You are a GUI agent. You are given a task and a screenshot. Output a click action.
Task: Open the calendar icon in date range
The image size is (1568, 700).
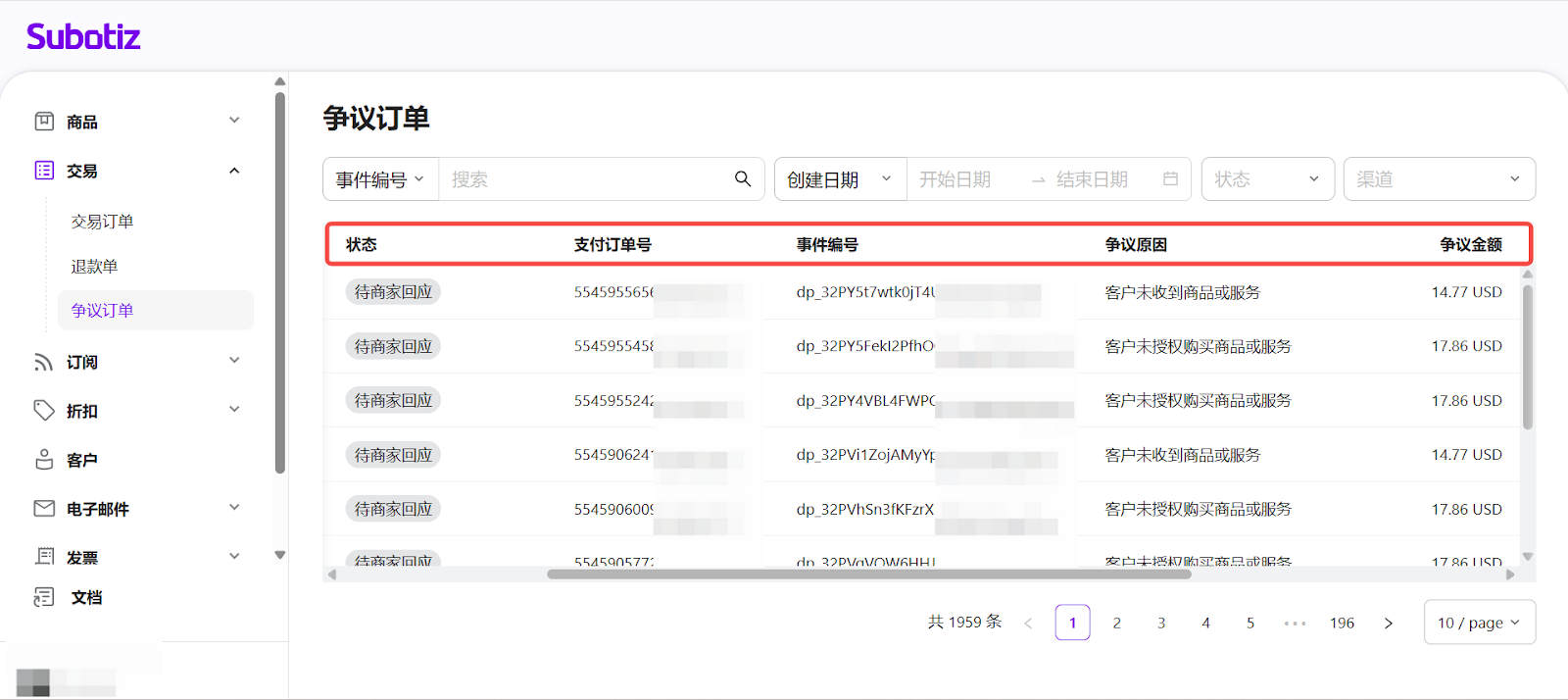tap(1170, 178)
